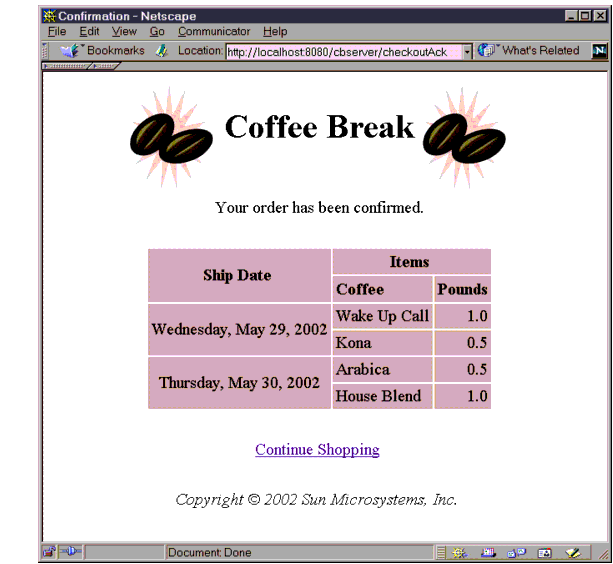Click the Pounds column header
613x564 pixels.
click(x=462, y=289)
